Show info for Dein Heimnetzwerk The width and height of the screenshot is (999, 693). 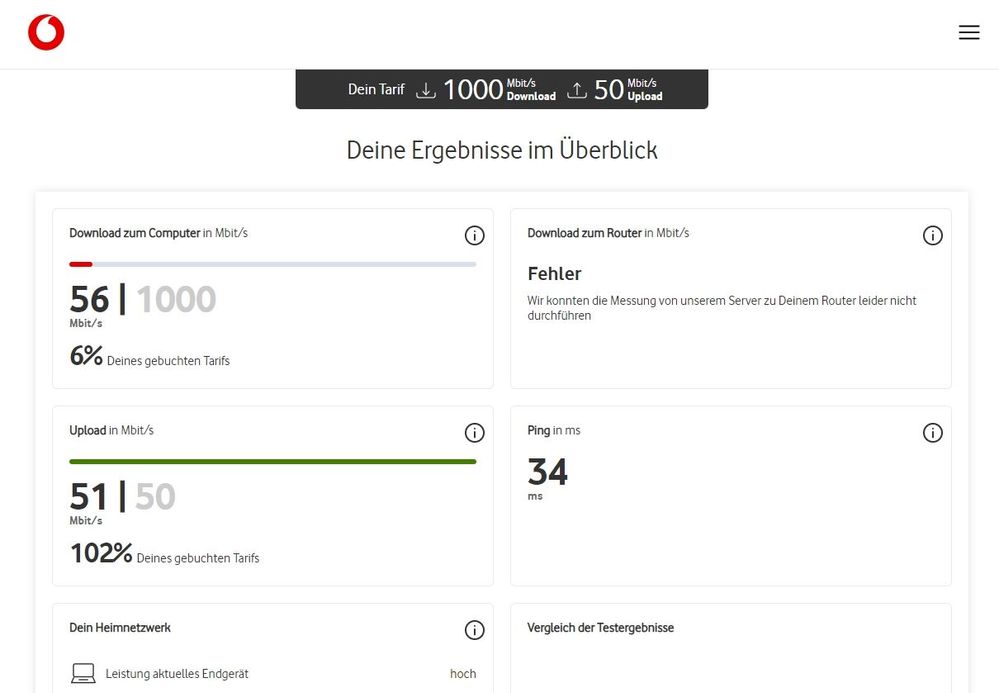tap(474, 630)
